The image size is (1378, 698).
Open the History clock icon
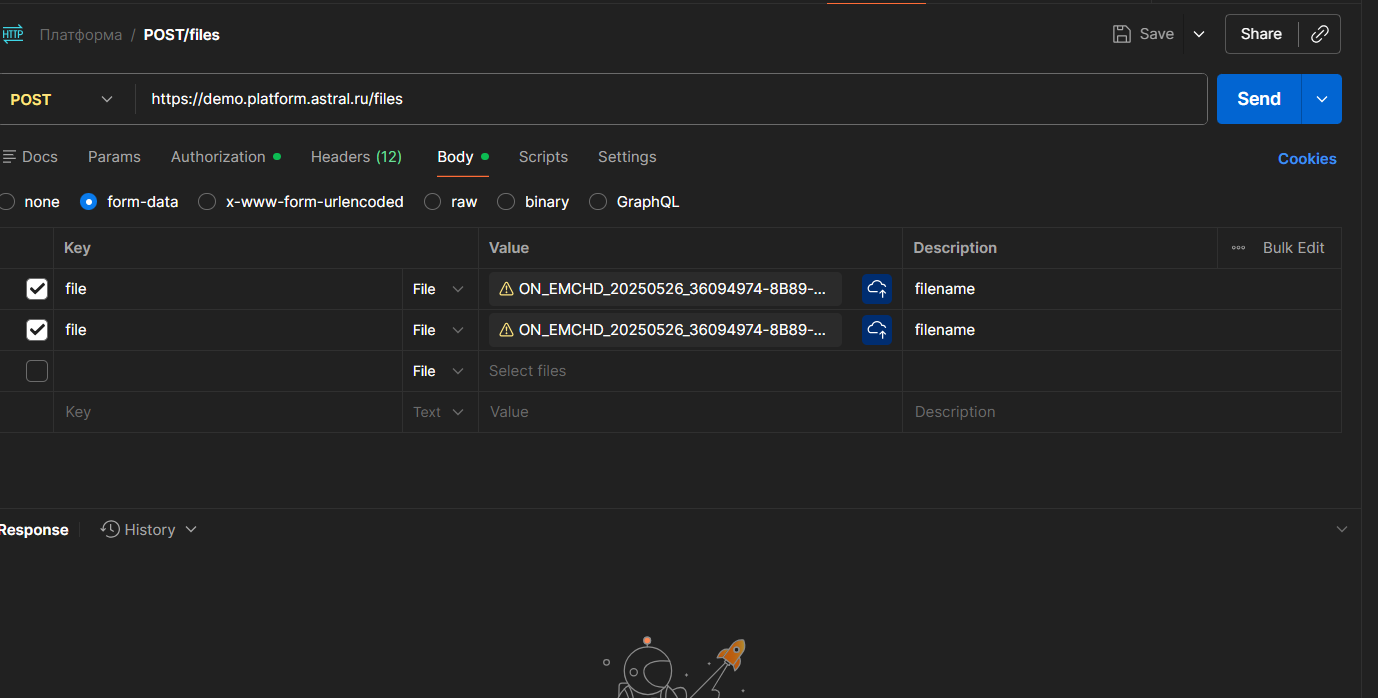click(x=111, y=529)
